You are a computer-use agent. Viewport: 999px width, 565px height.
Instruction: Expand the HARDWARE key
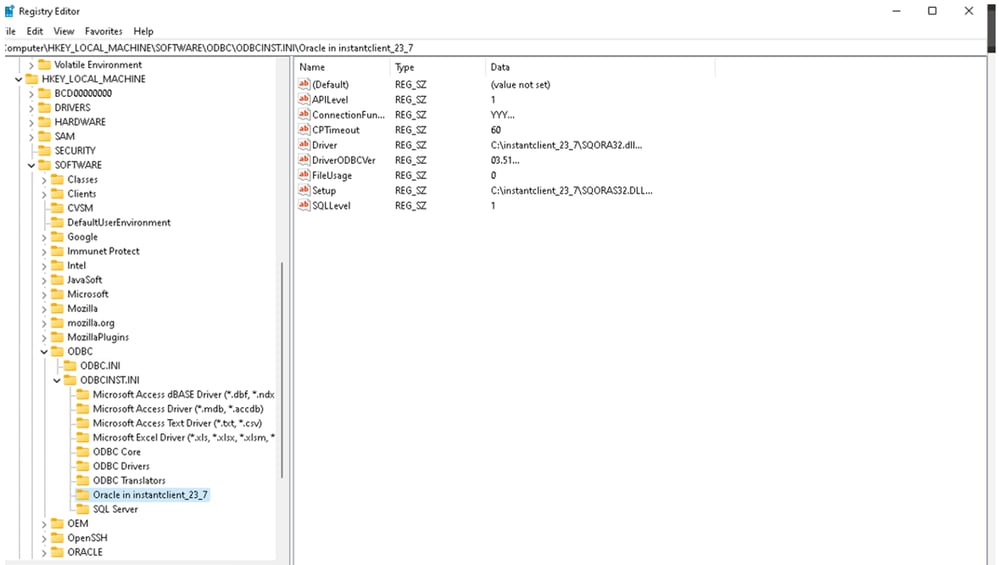point(31,122)
